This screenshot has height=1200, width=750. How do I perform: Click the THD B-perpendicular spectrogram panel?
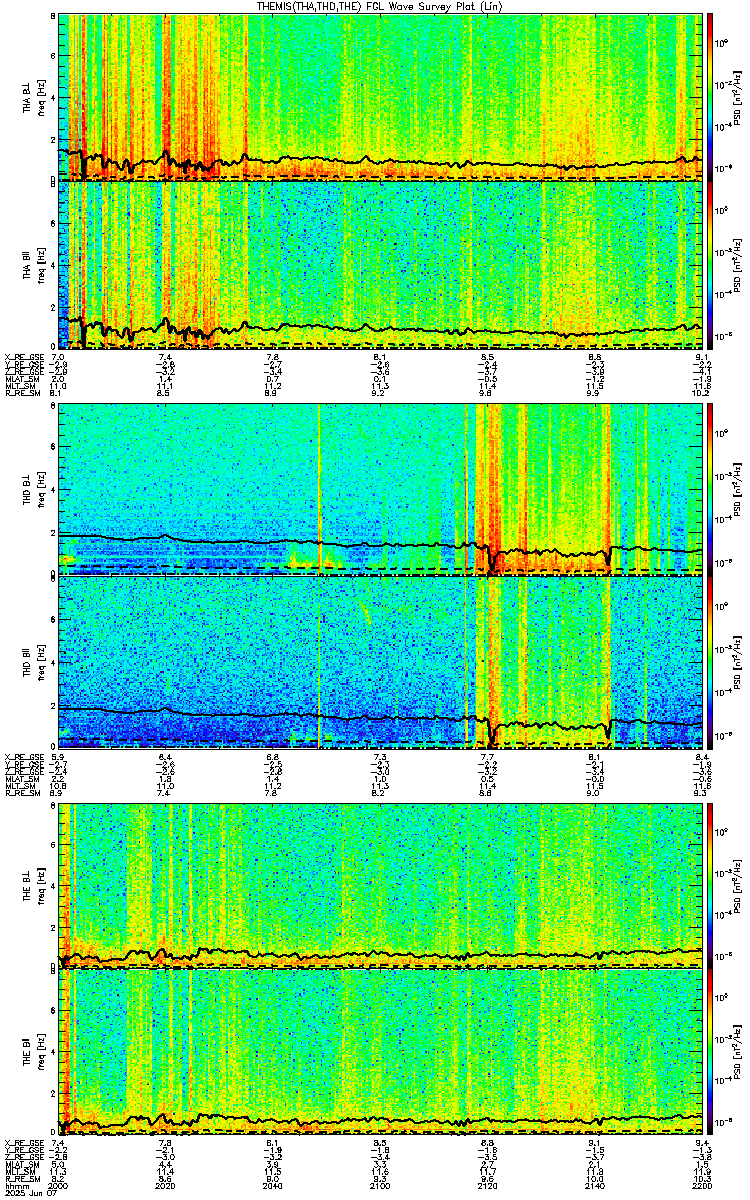381,489
